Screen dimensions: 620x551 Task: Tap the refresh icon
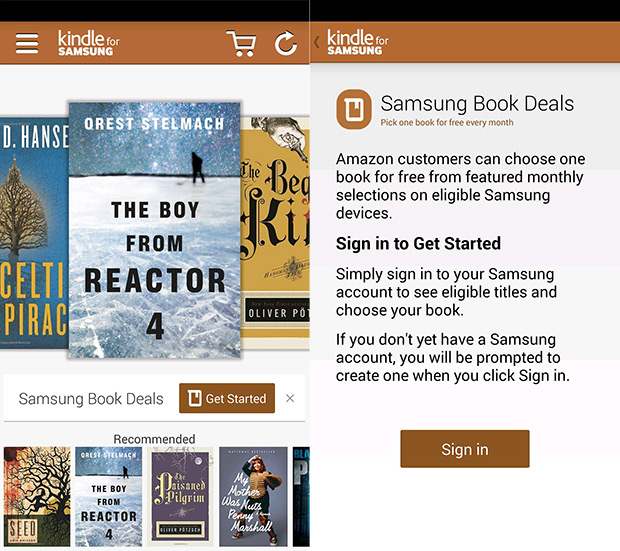[285, 43]
